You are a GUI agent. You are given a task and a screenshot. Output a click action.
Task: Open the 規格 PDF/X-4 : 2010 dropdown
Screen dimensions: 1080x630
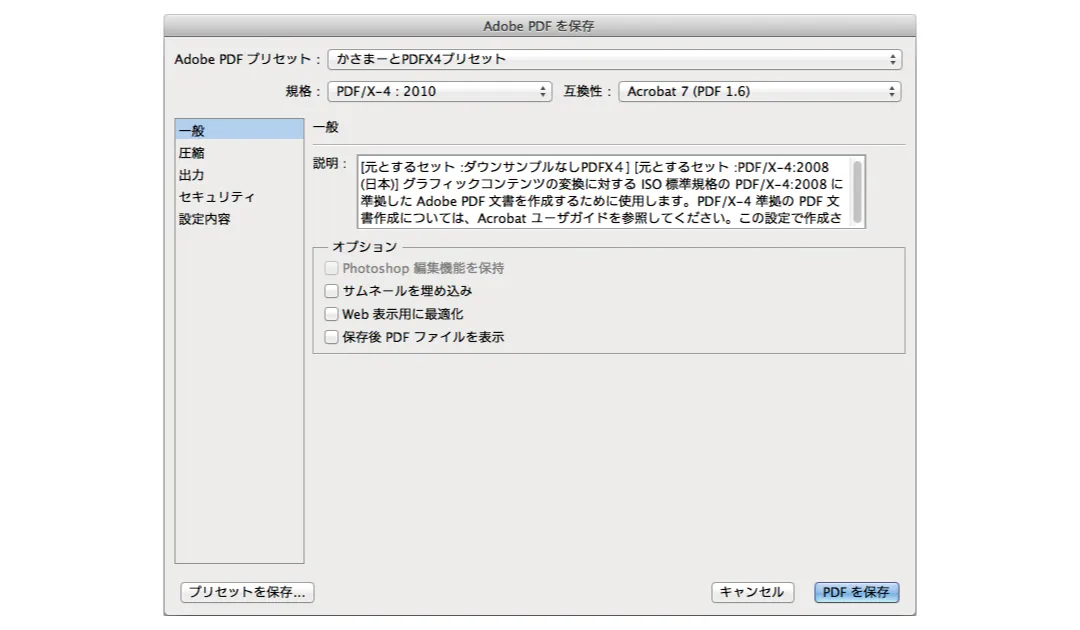[x=439, y=92]
